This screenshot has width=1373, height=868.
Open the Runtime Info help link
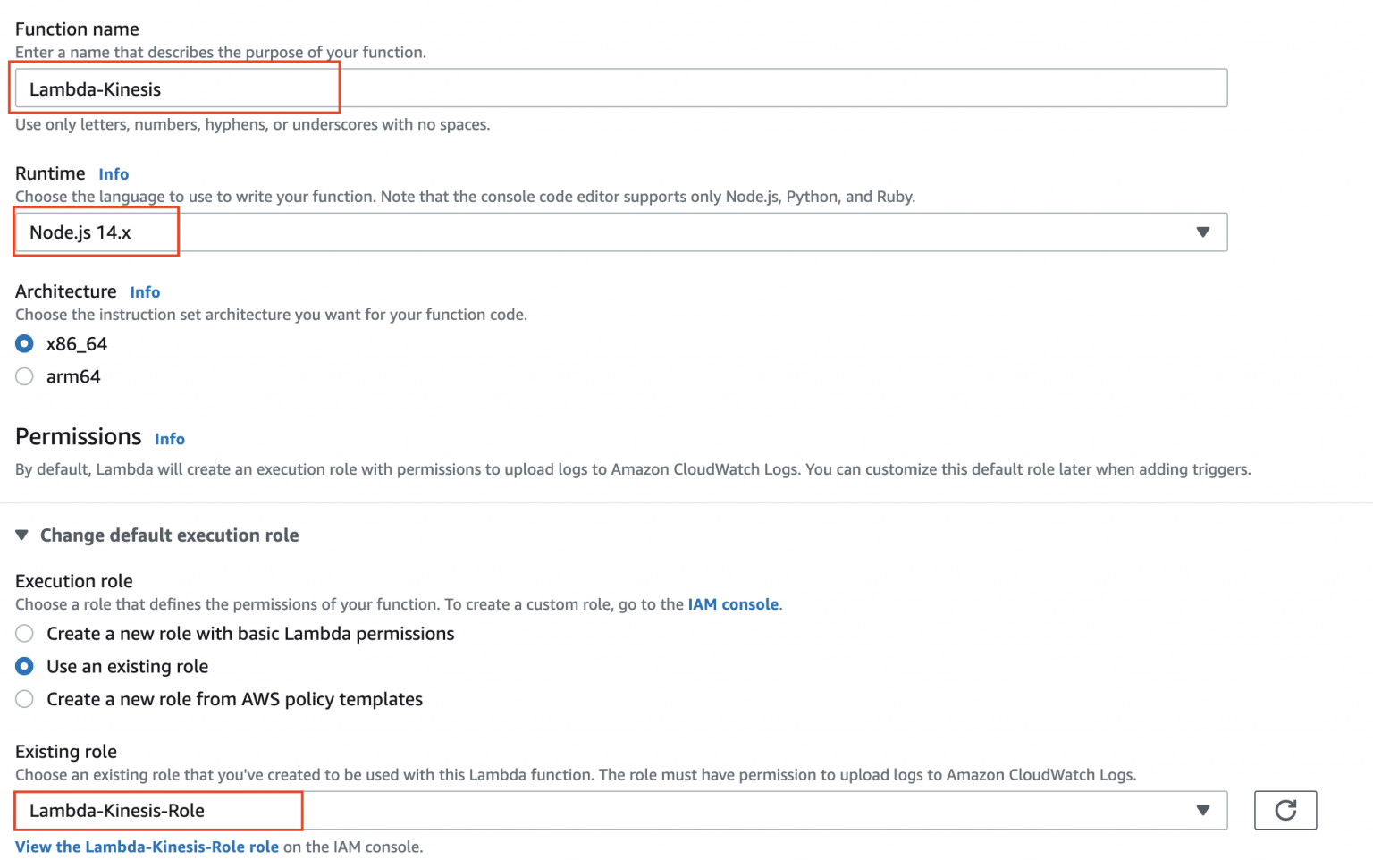point(114,173)
